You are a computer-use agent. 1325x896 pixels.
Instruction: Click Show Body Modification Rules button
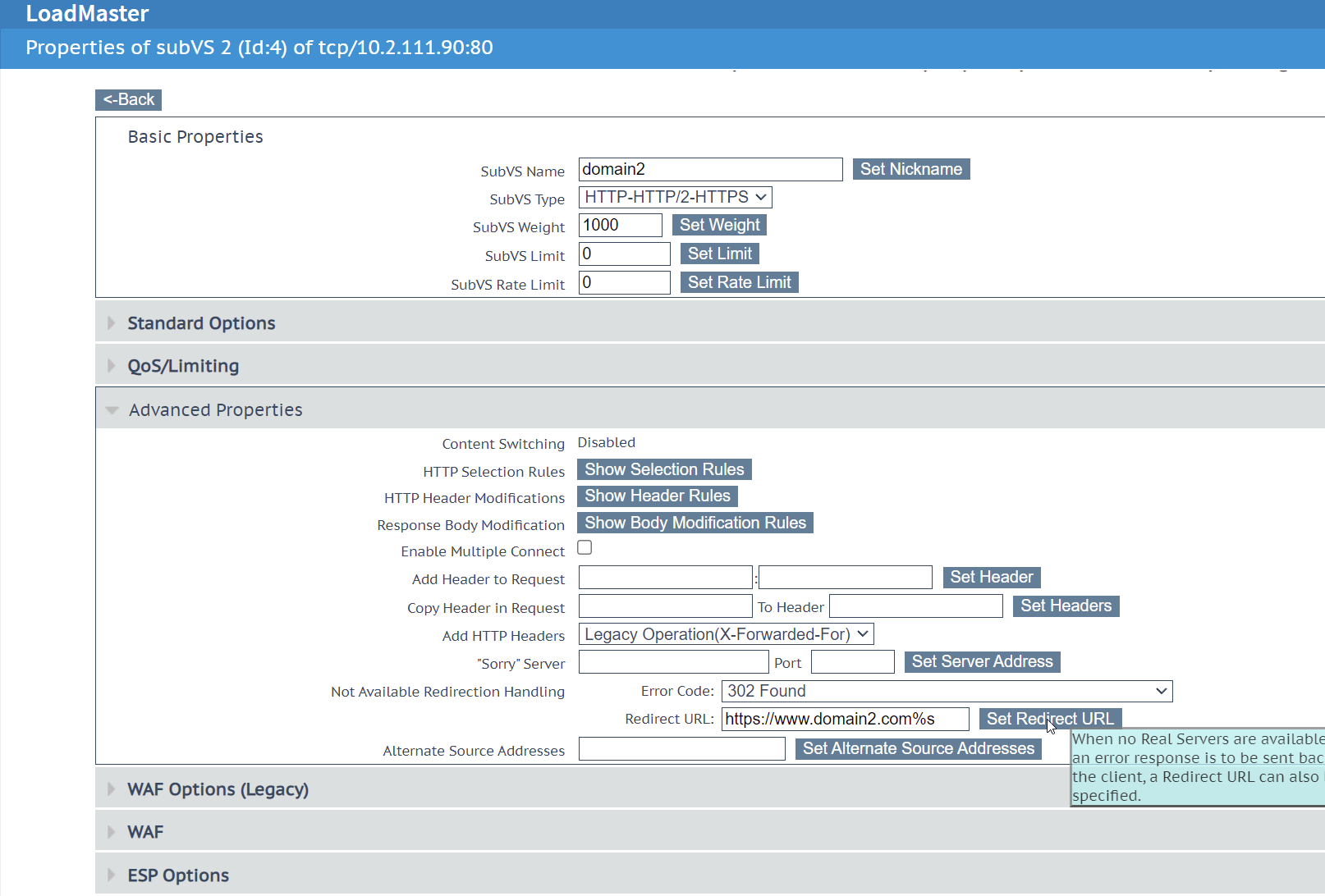tap(695, 523)
